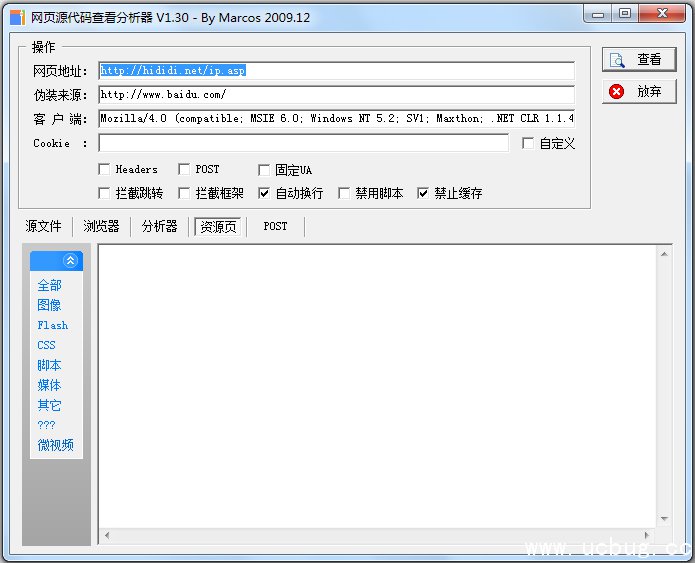Switch to the 源文件 tab
The height and width of the screenshot is (563, 695).
43,227
